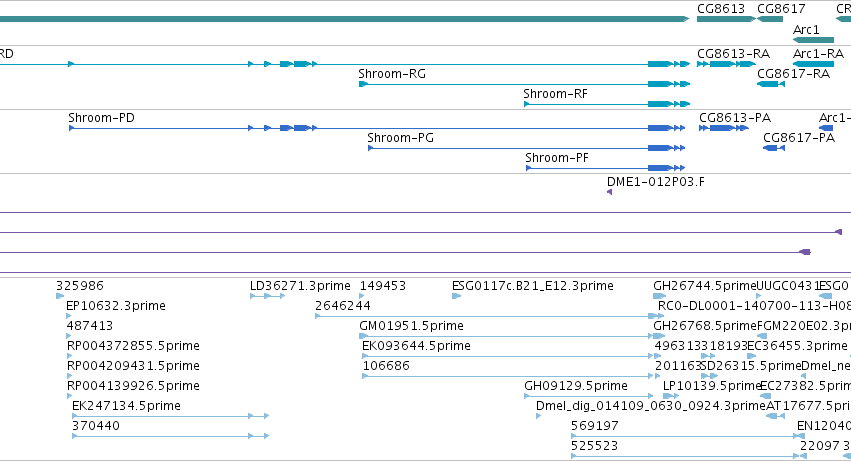Select EST entry 106686
Screen dimensions: 851x461
[x=386, y=366]
